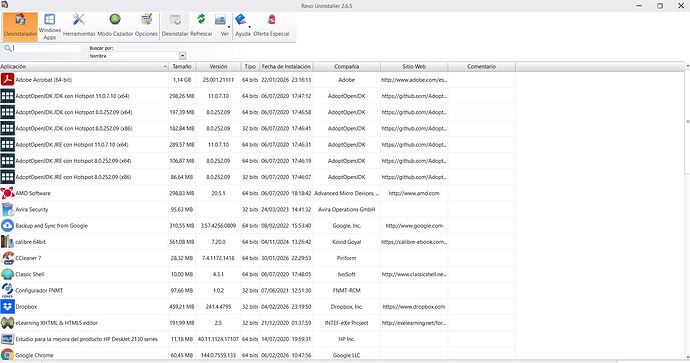
Task: Click the INTEF-eXe Project company cell
Action: tap(346, 323)
